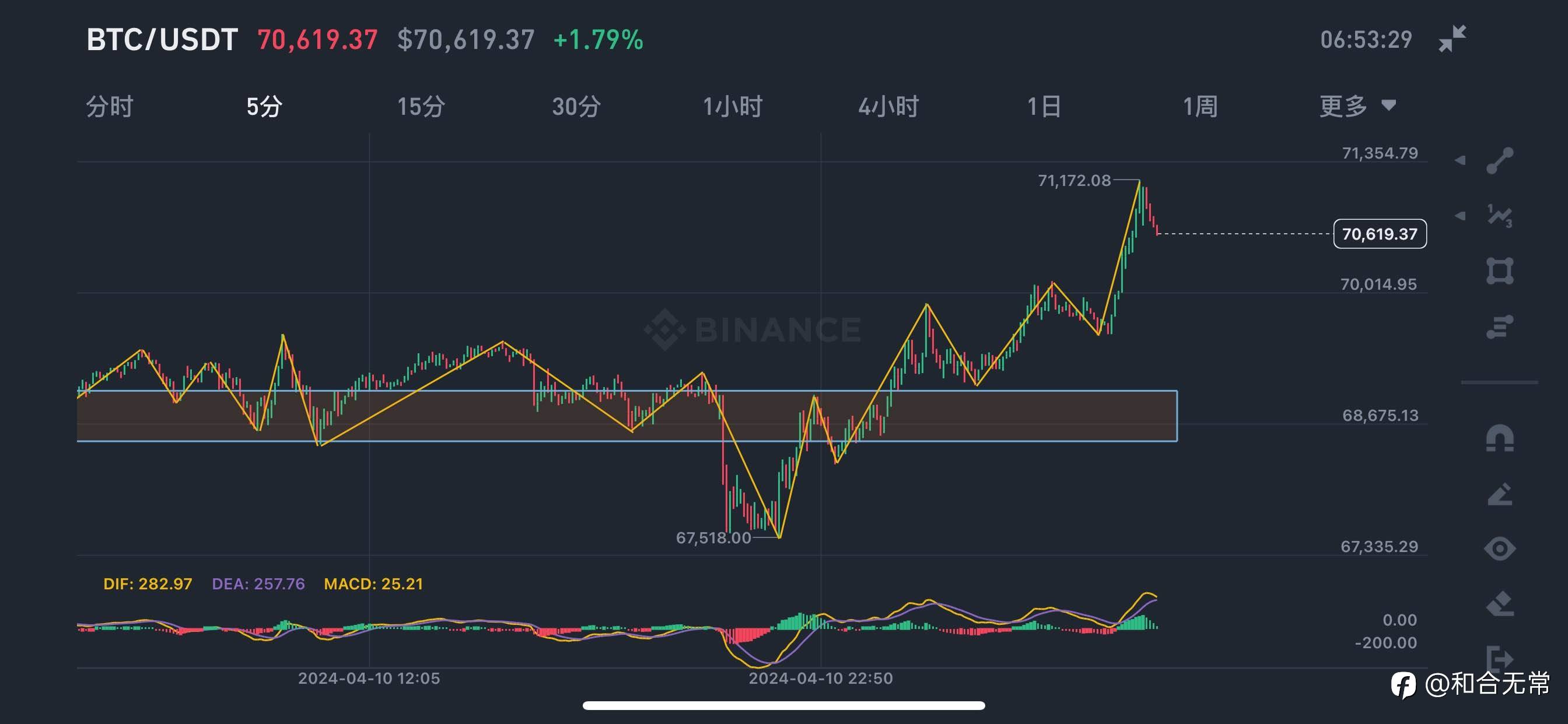Expand the trend line tool options arrow
The height and width of the screenshot is (724, 1568).
(x=1460, y=161)
